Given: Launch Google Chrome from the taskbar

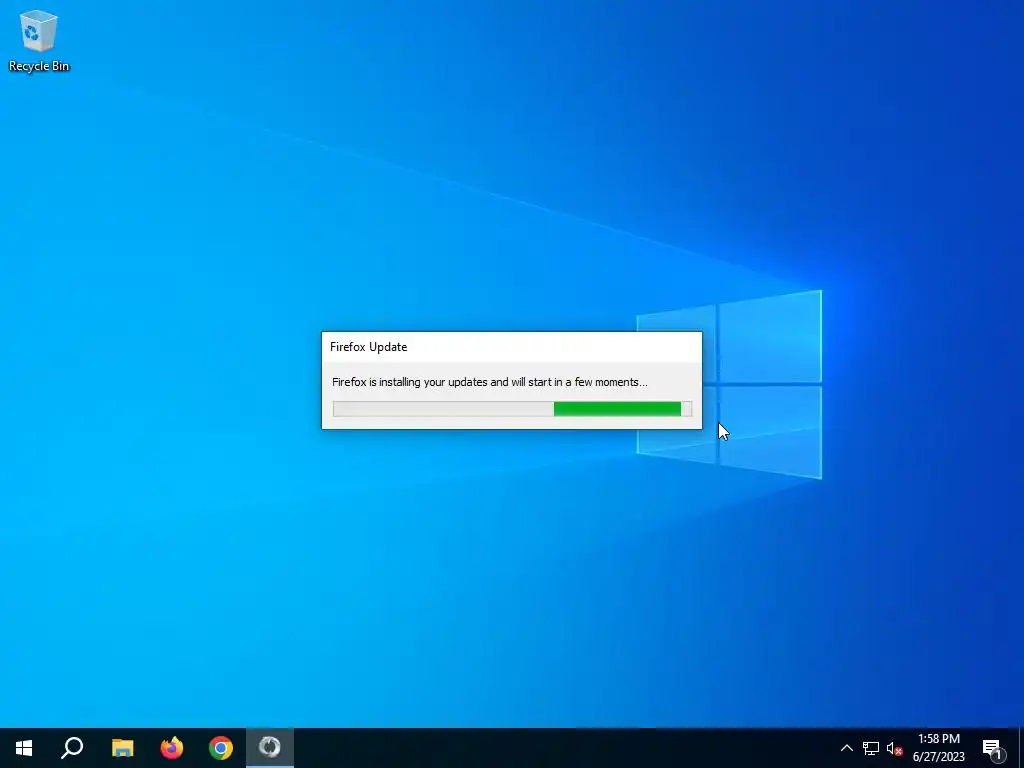Looking at the screenshot, I should [x=221, y=748].
